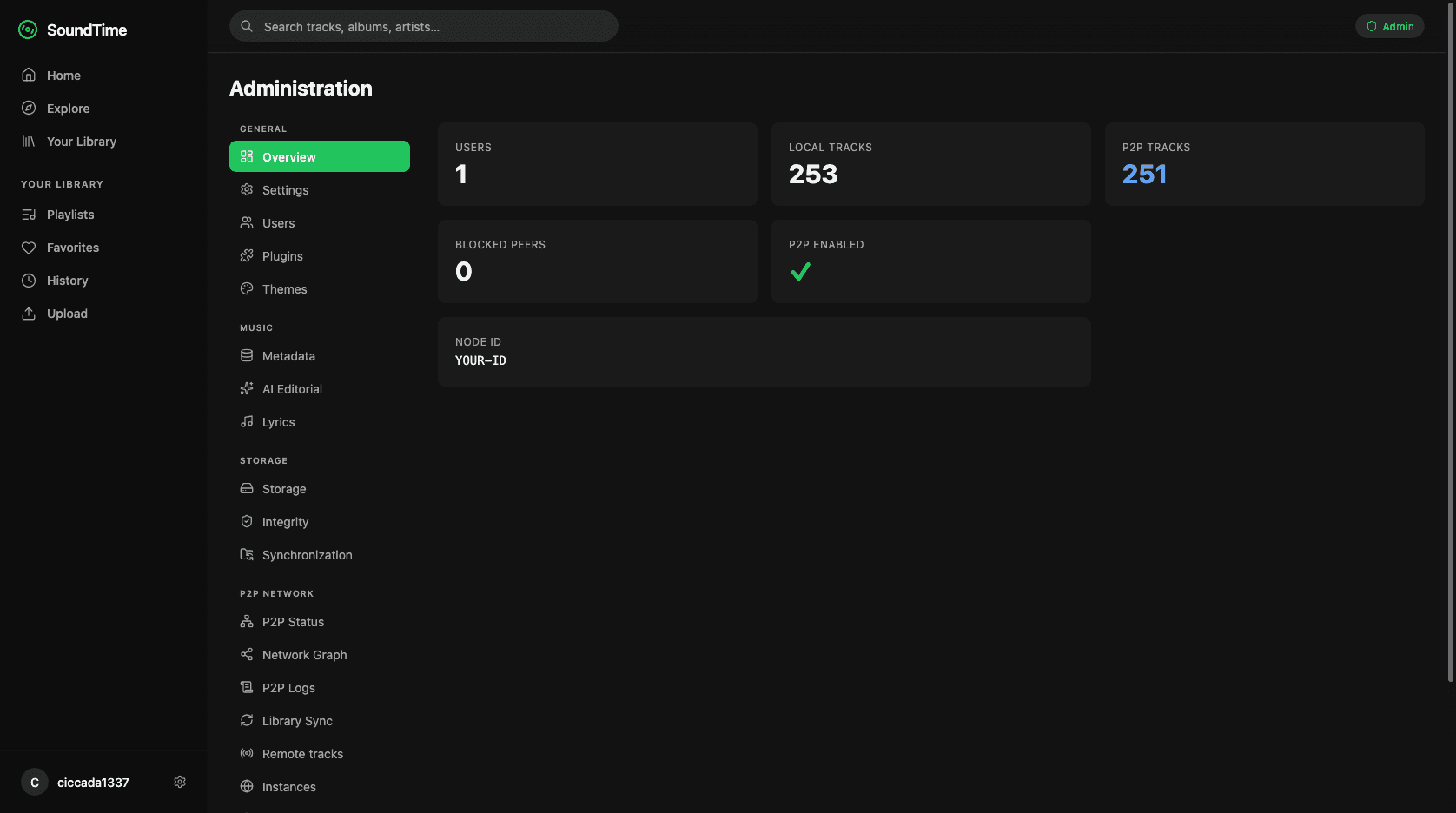
Task: Click the Library Sync icon
Action: [247, 720]
